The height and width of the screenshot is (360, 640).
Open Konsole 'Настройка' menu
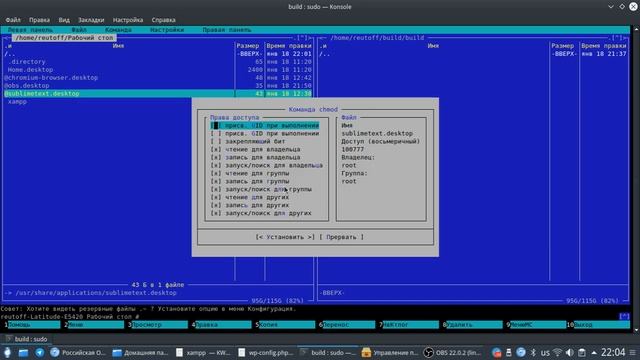click(128, 20)
